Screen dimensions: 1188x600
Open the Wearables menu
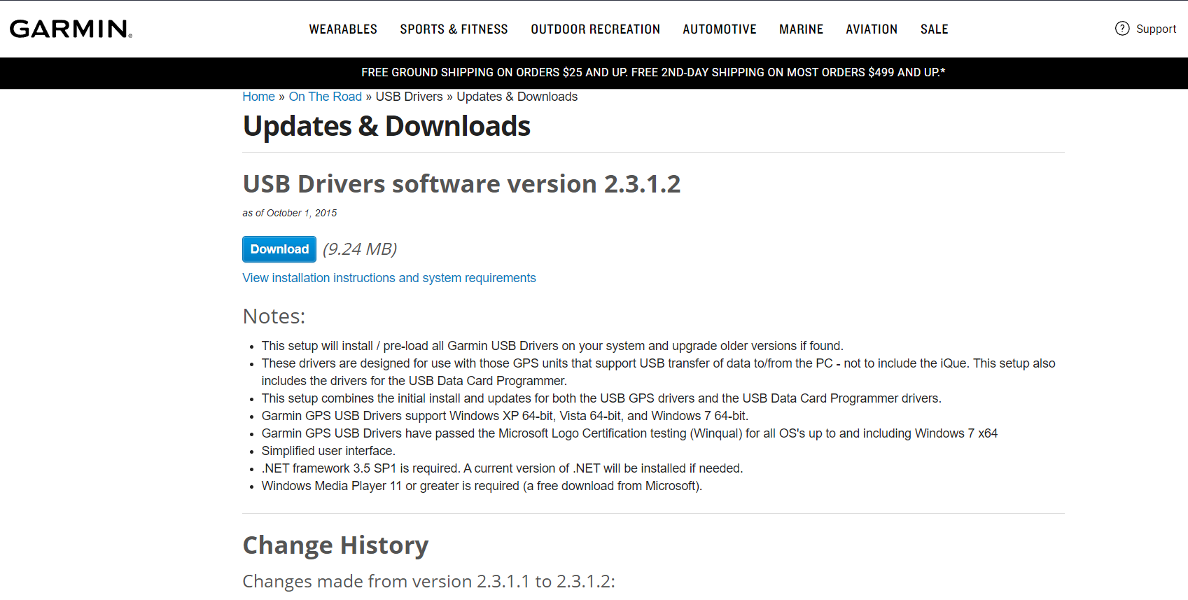[x=342, y=29]
